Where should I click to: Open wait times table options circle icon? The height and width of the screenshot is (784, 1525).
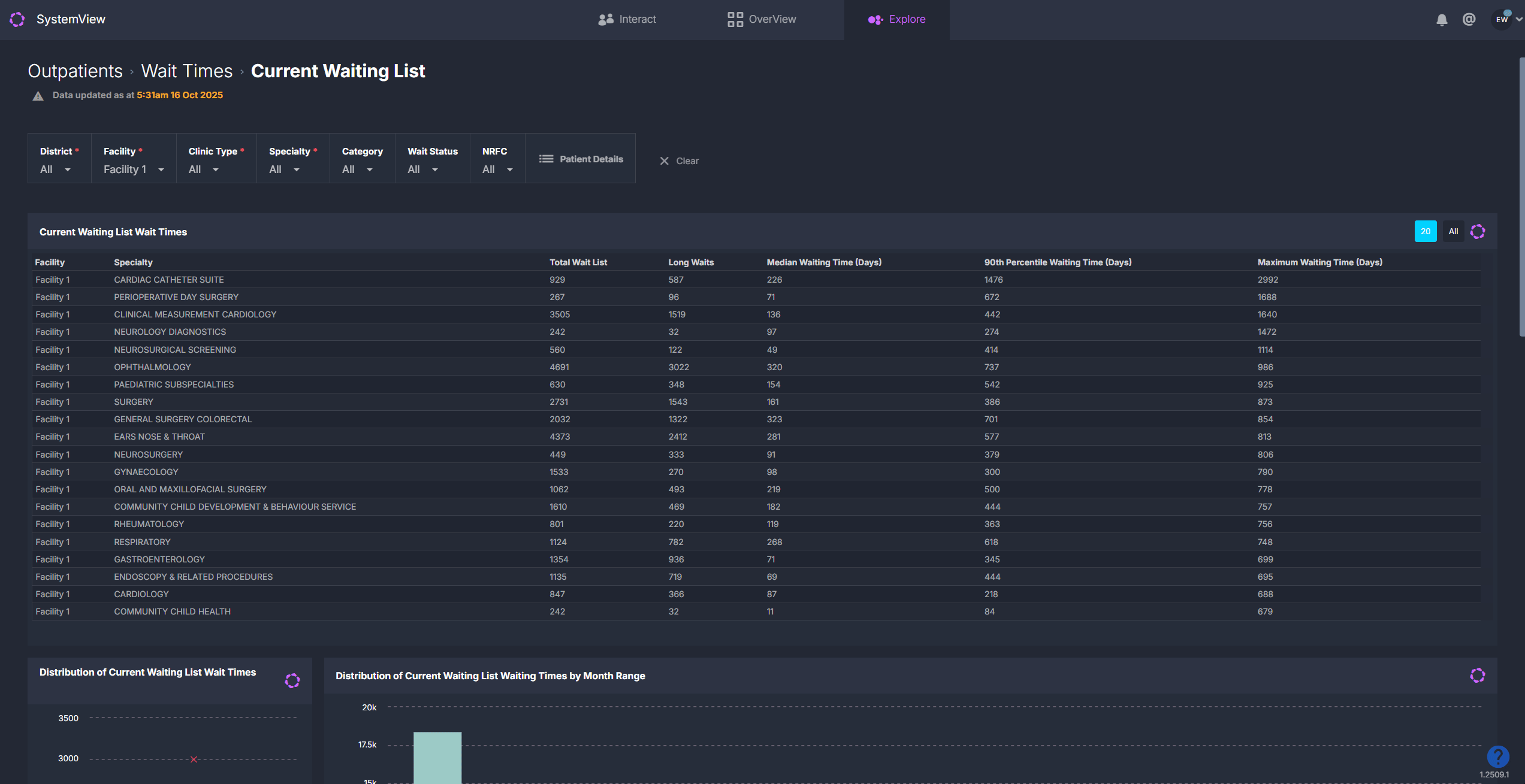click(x=1478, y=232)
